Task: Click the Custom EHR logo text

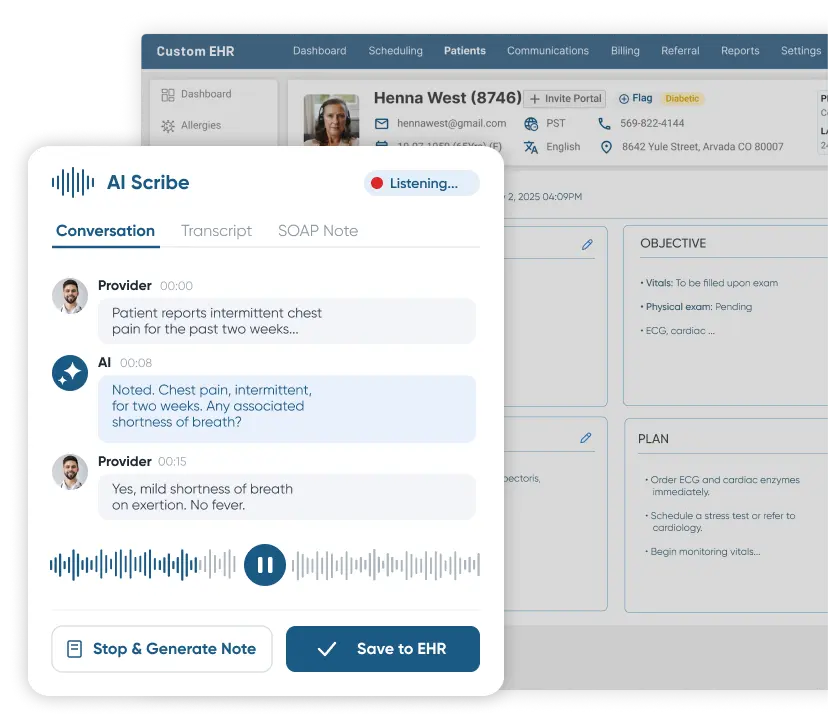Action: pyautogui.click(x=195, y=51)
